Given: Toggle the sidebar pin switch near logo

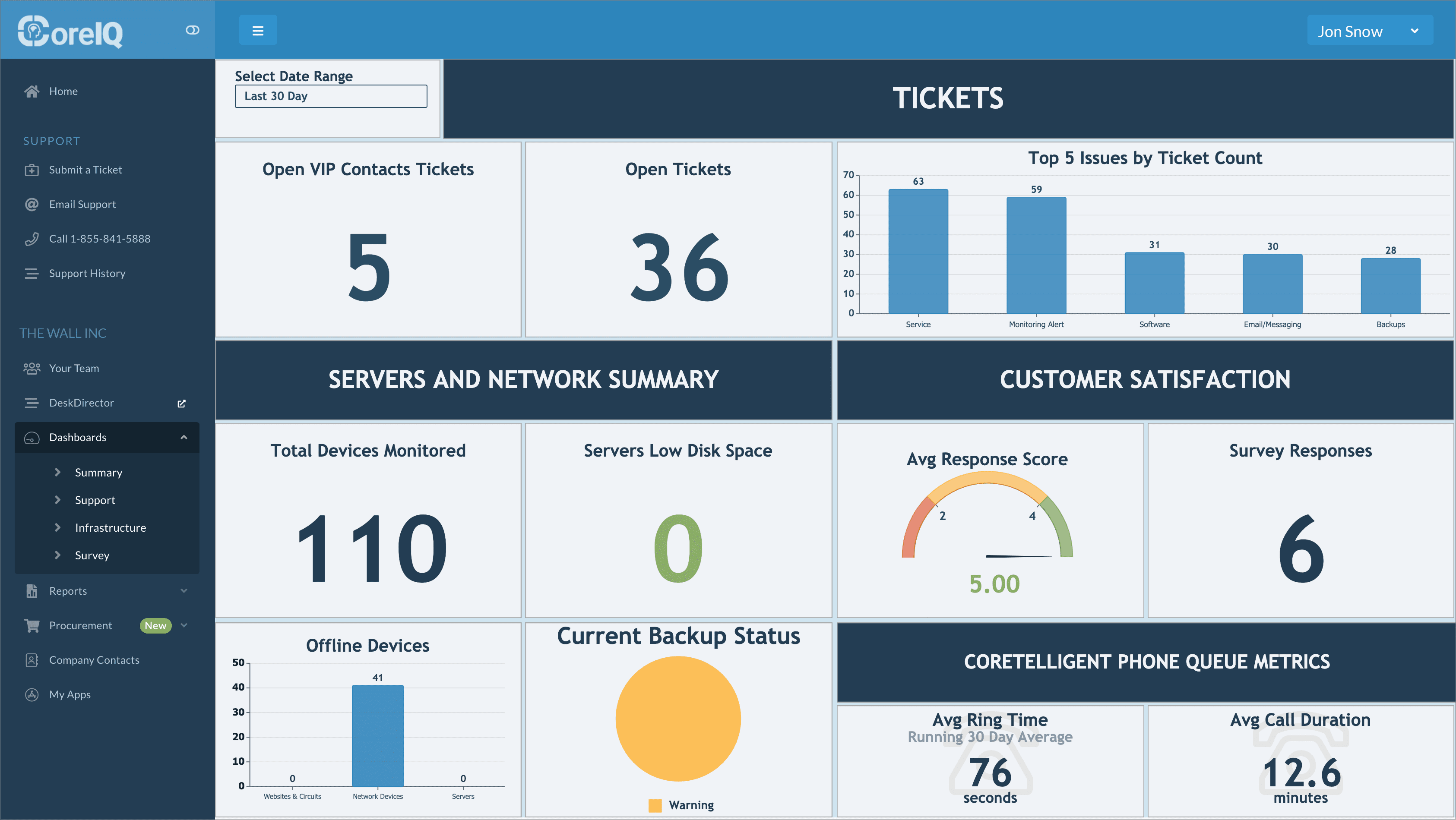Looking at the screenshot, I should [x=192, y=30].
